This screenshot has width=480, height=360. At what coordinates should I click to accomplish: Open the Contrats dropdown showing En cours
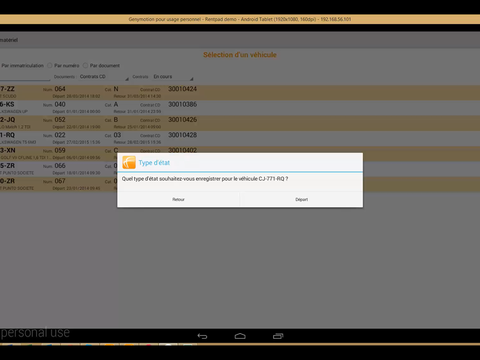pyautogui.click(x=173, y=77)
